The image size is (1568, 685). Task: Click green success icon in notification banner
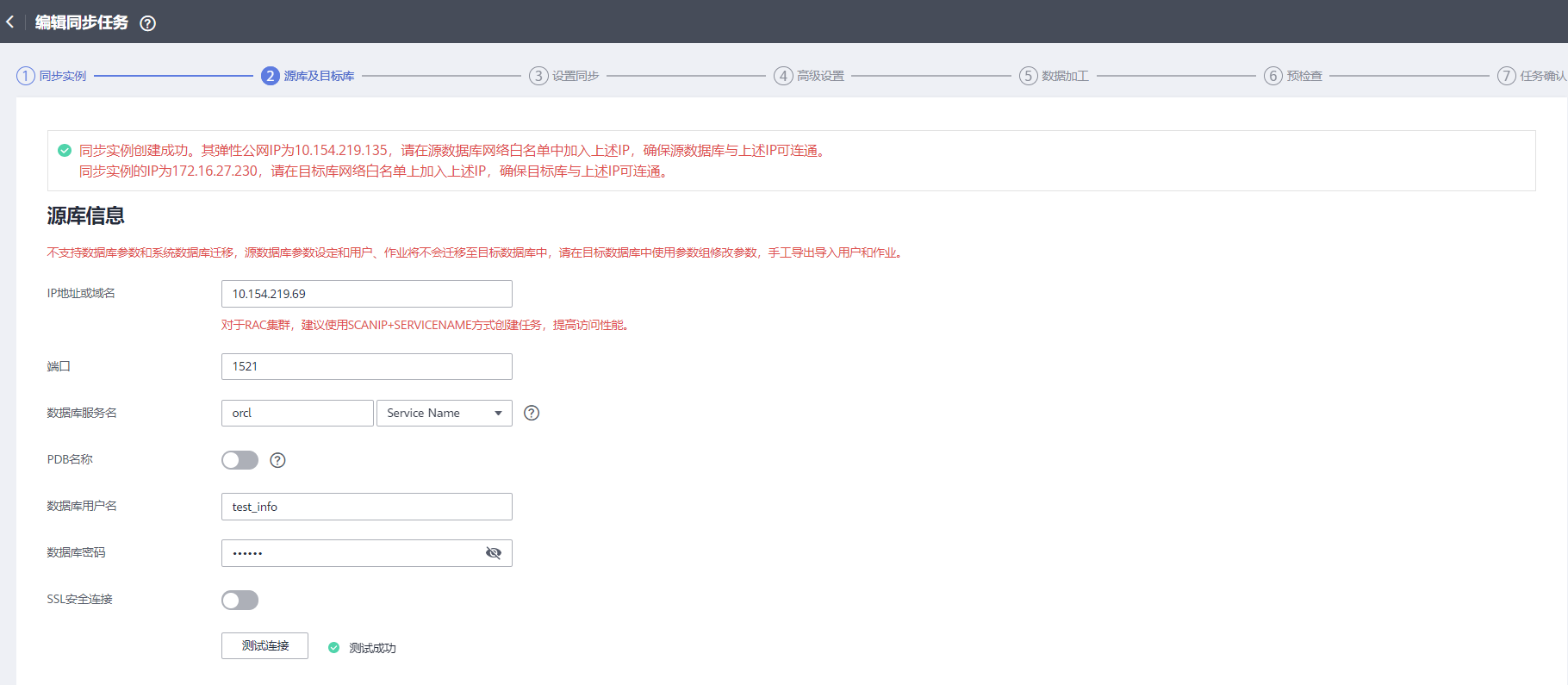[65, 151]
